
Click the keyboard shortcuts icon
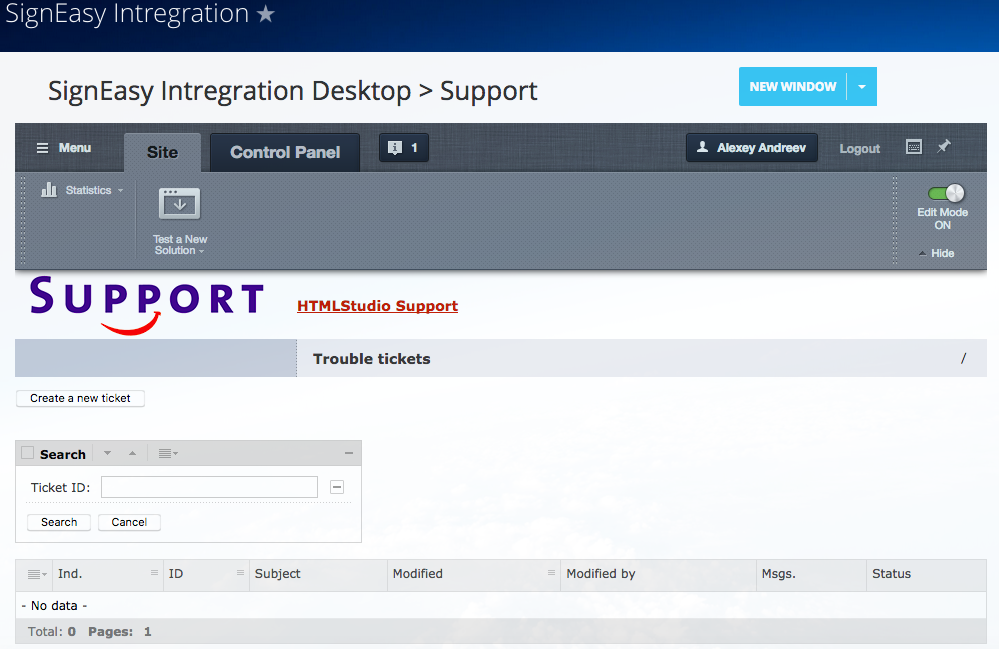914,147
